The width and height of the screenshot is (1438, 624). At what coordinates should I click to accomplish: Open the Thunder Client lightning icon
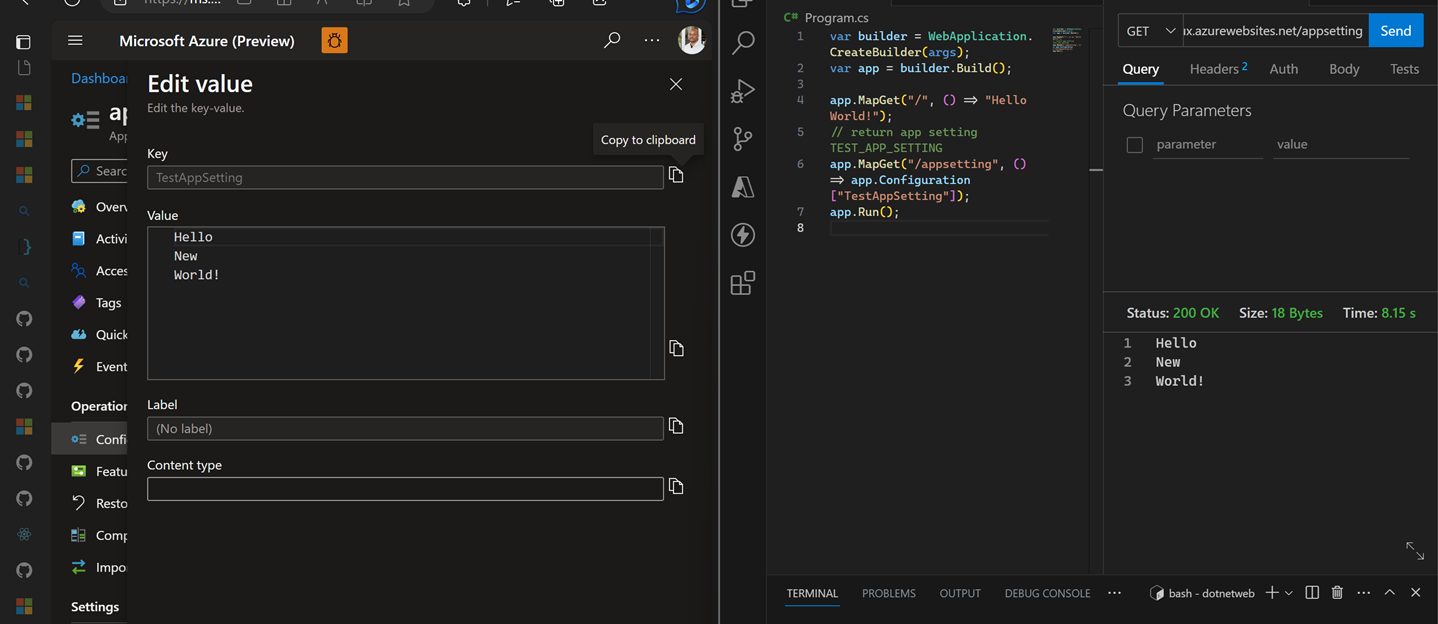(x=743, y=235)
